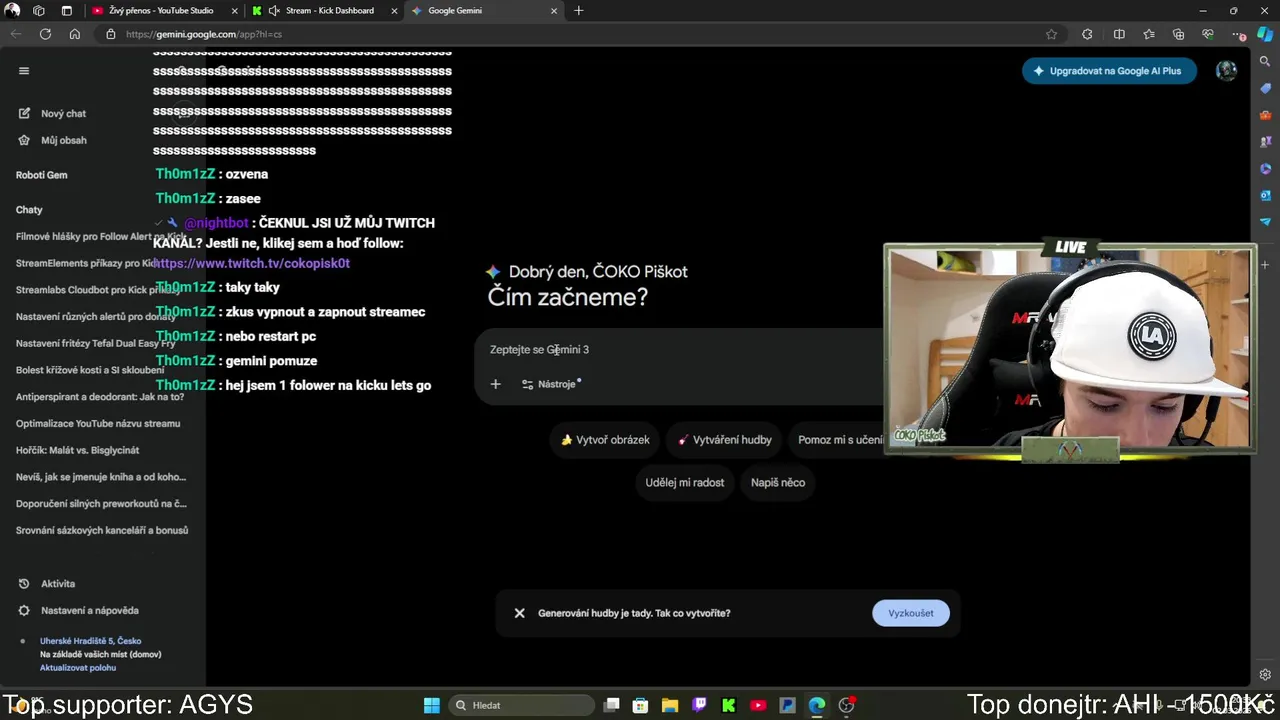The image size is (1280, 720).
Task: Close the Google Gemini tab
Action: coord(554,11)
